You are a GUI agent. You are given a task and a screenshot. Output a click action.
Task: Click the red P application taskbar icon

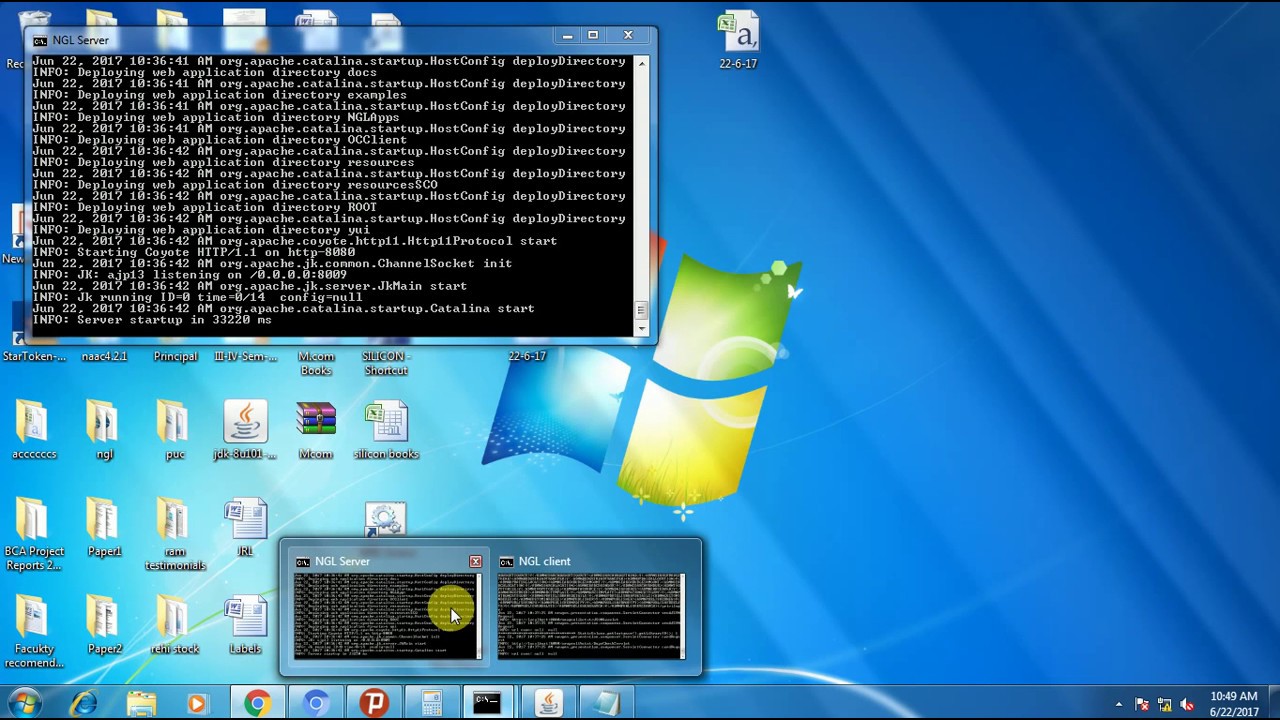(374, 704)
